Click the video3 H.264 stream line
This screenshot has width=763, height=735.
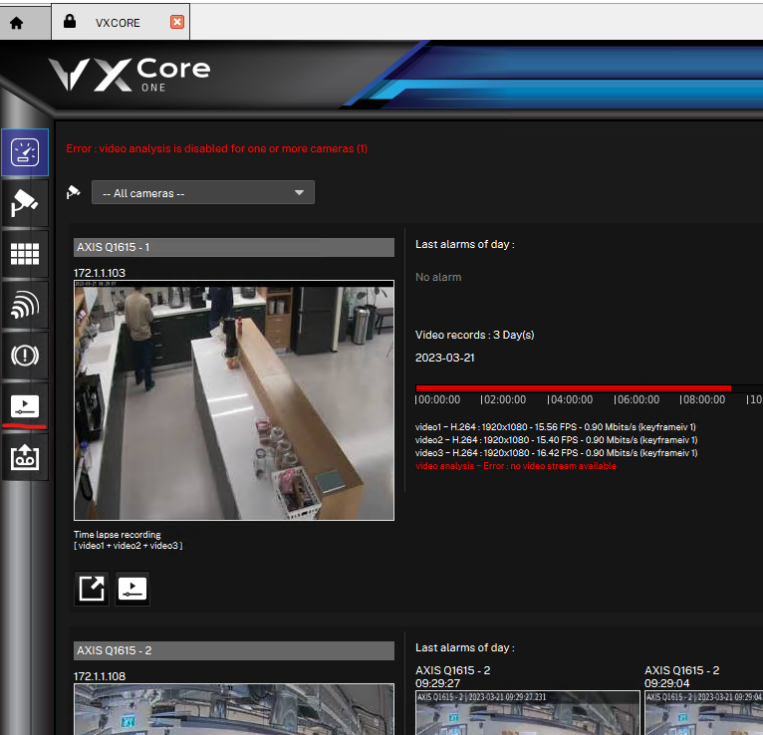point(556,453)
